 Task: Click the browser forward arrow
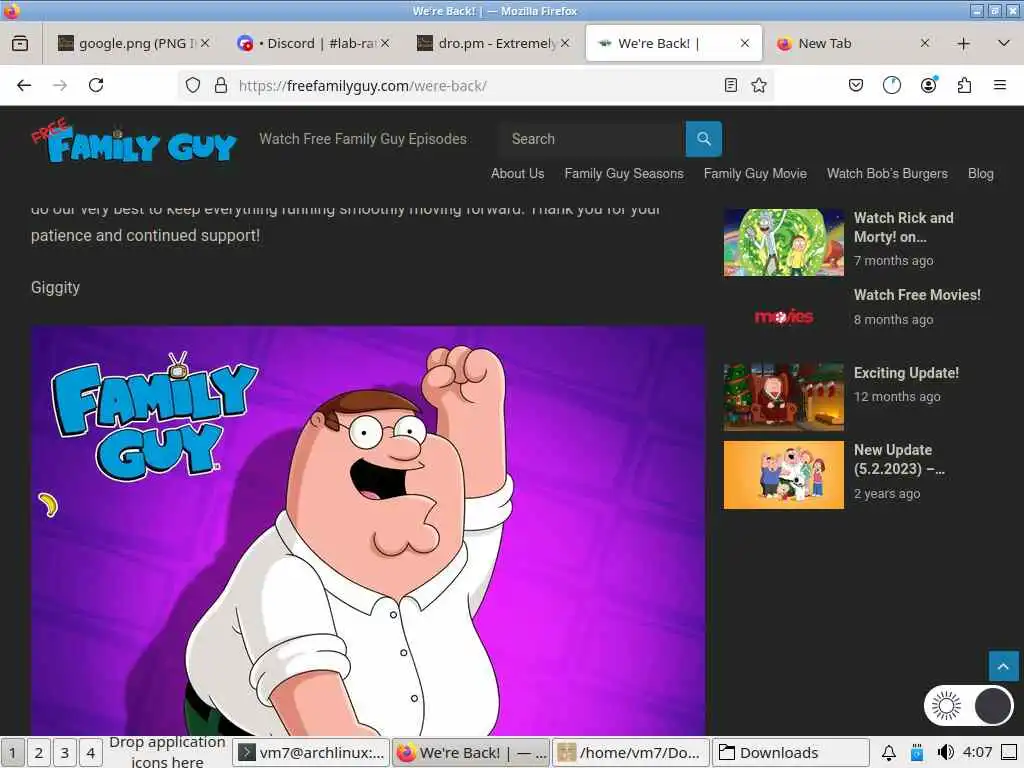[x=59, y=86]
